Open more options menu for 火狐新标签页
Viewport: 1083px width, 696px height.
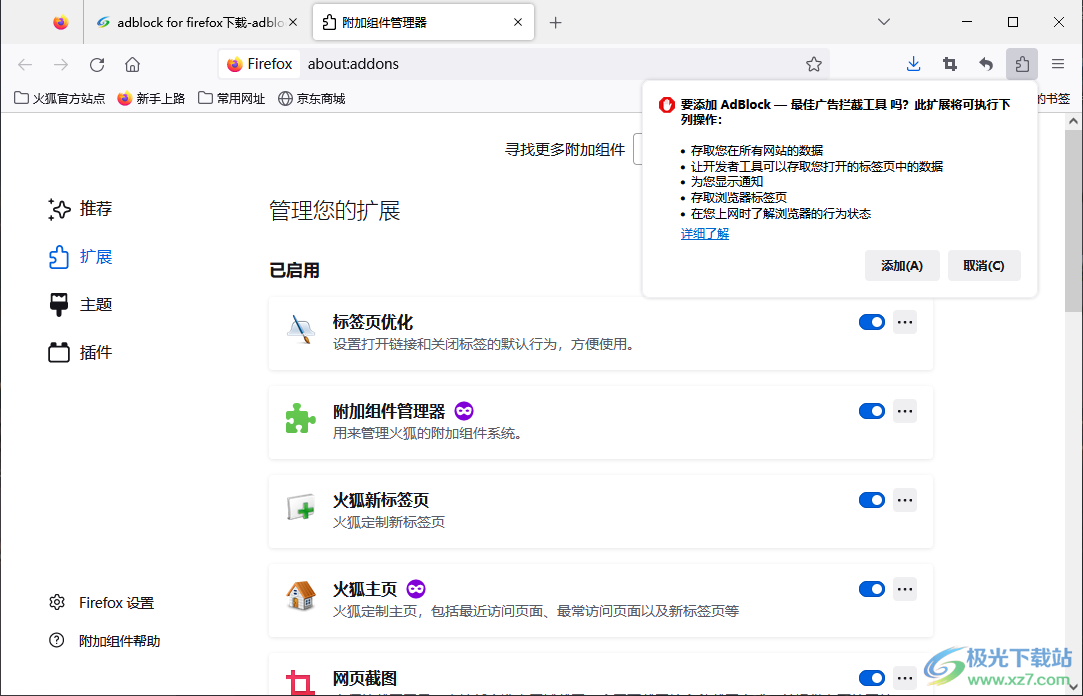click(905, 500)
